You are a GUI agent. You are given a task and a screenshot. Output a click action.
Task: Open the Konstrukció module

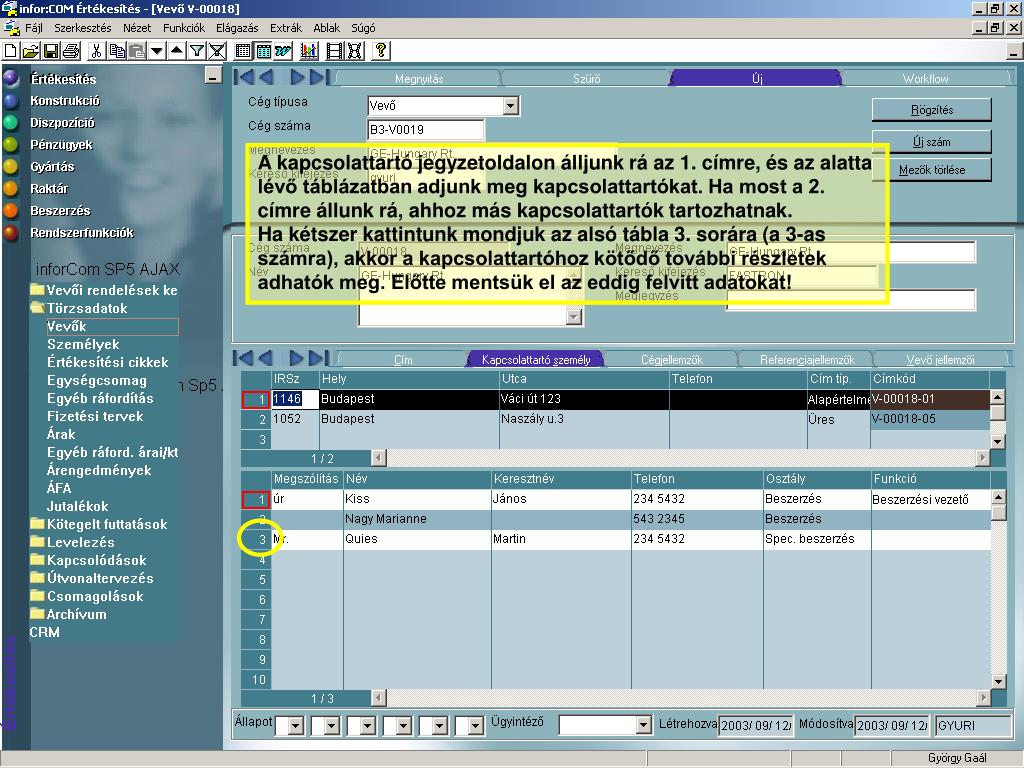[65, 101]
